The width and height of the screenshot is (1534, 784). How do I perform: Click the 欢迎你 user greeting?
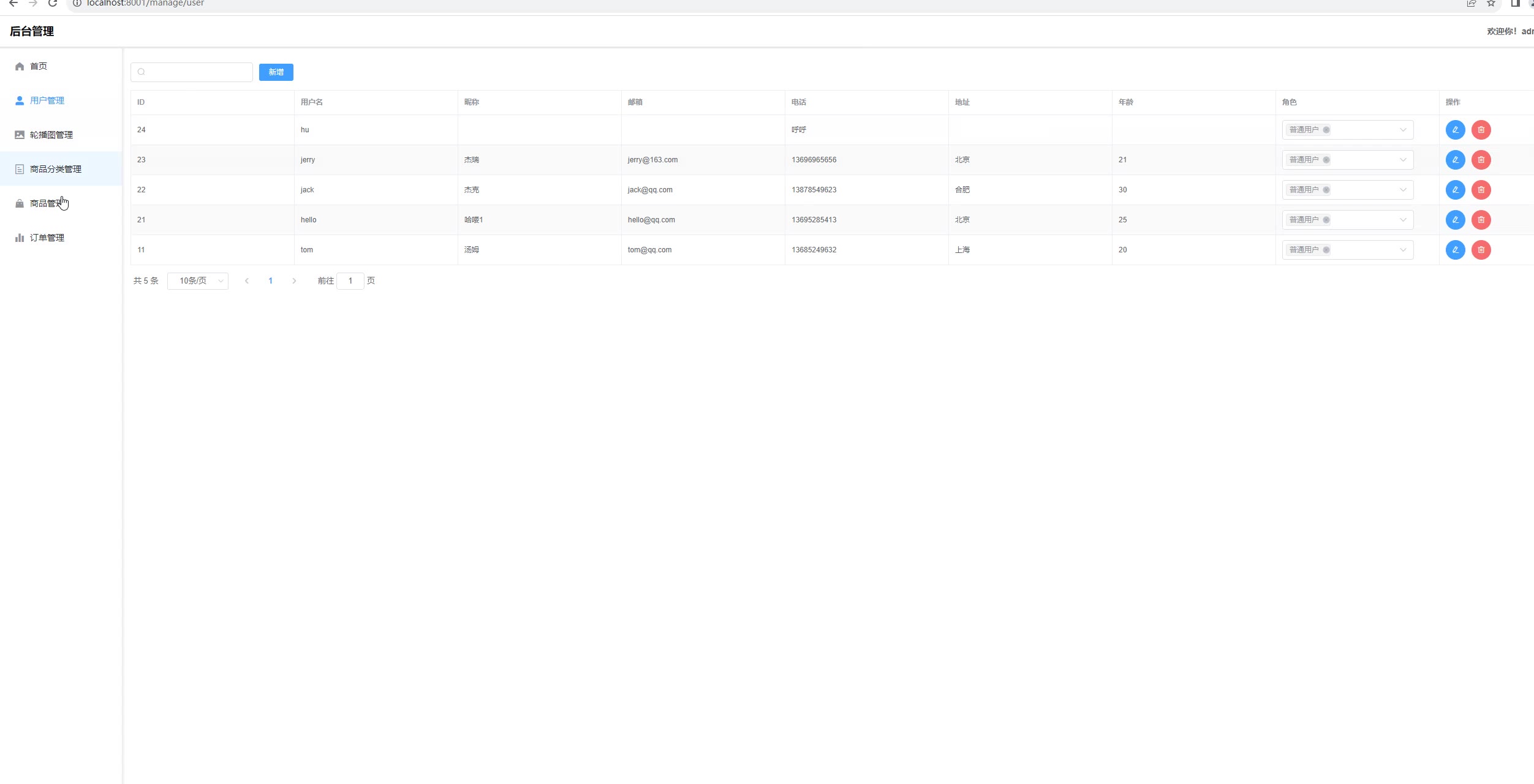pos(1510,31)
